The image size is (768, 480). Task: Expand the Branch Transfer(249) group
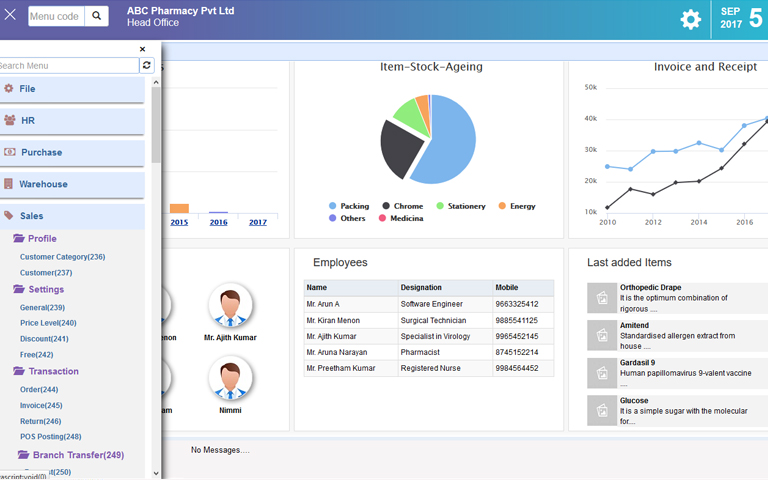[78, 455]
